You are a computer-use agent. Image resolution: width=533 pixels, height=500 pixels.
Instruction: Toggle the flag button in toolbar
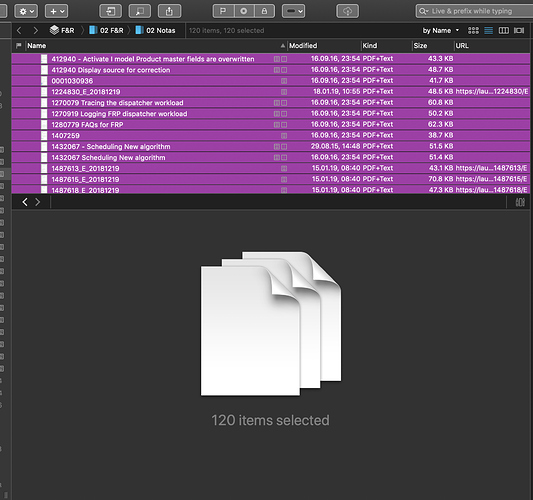click(223, 11)
